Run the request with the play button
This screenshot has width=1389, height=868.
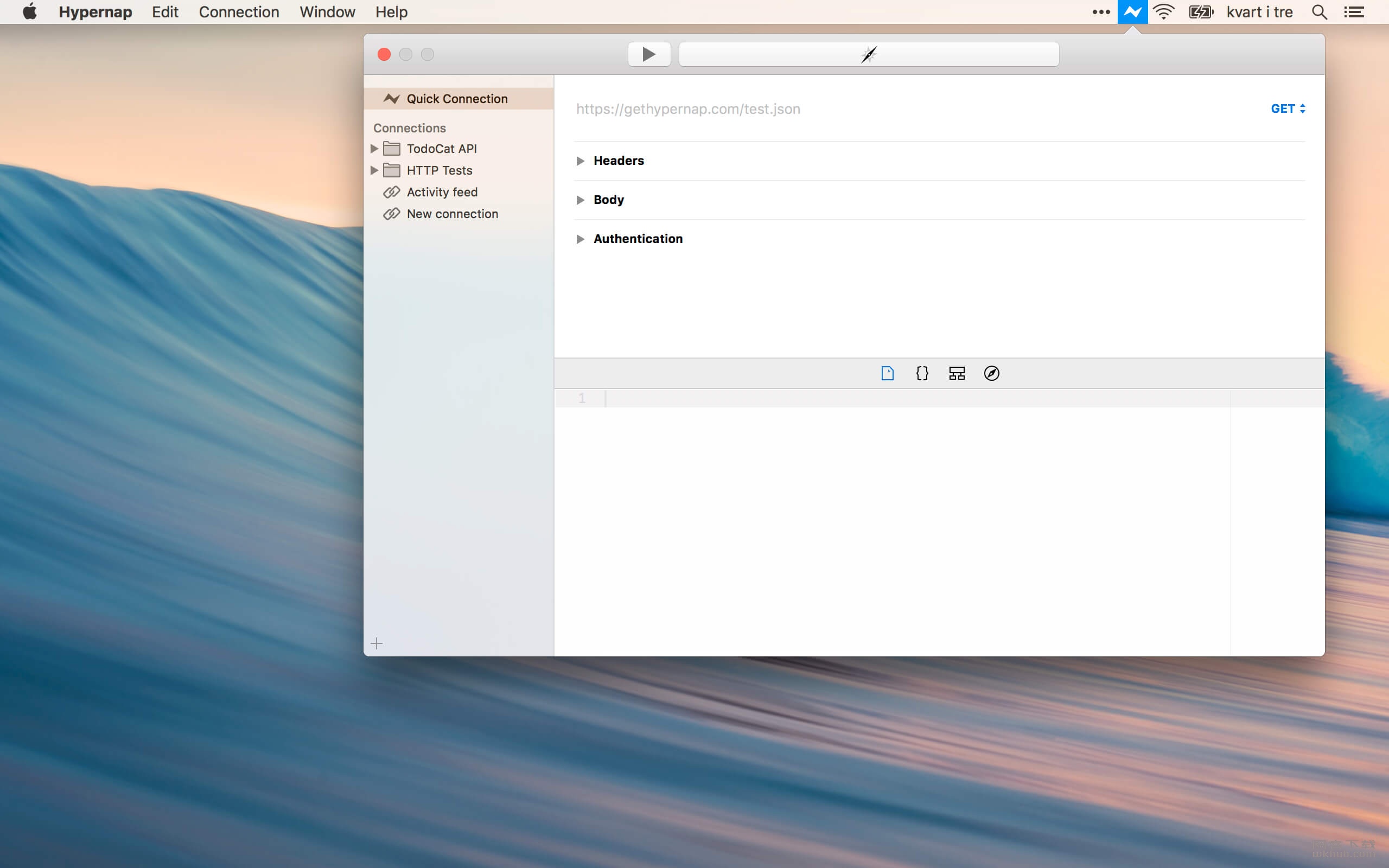click(x=649, y=54)
